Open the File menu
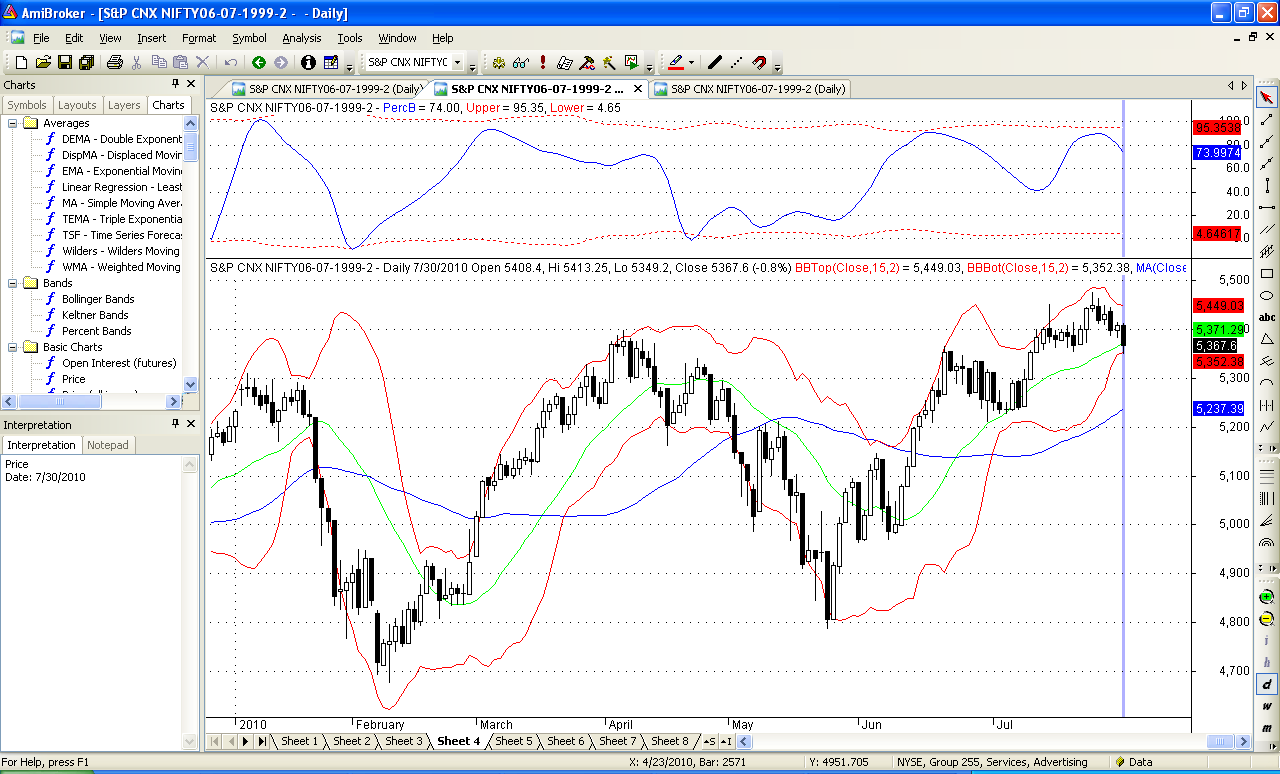This screenshot has width=1280, height=774. coord(41,38)
